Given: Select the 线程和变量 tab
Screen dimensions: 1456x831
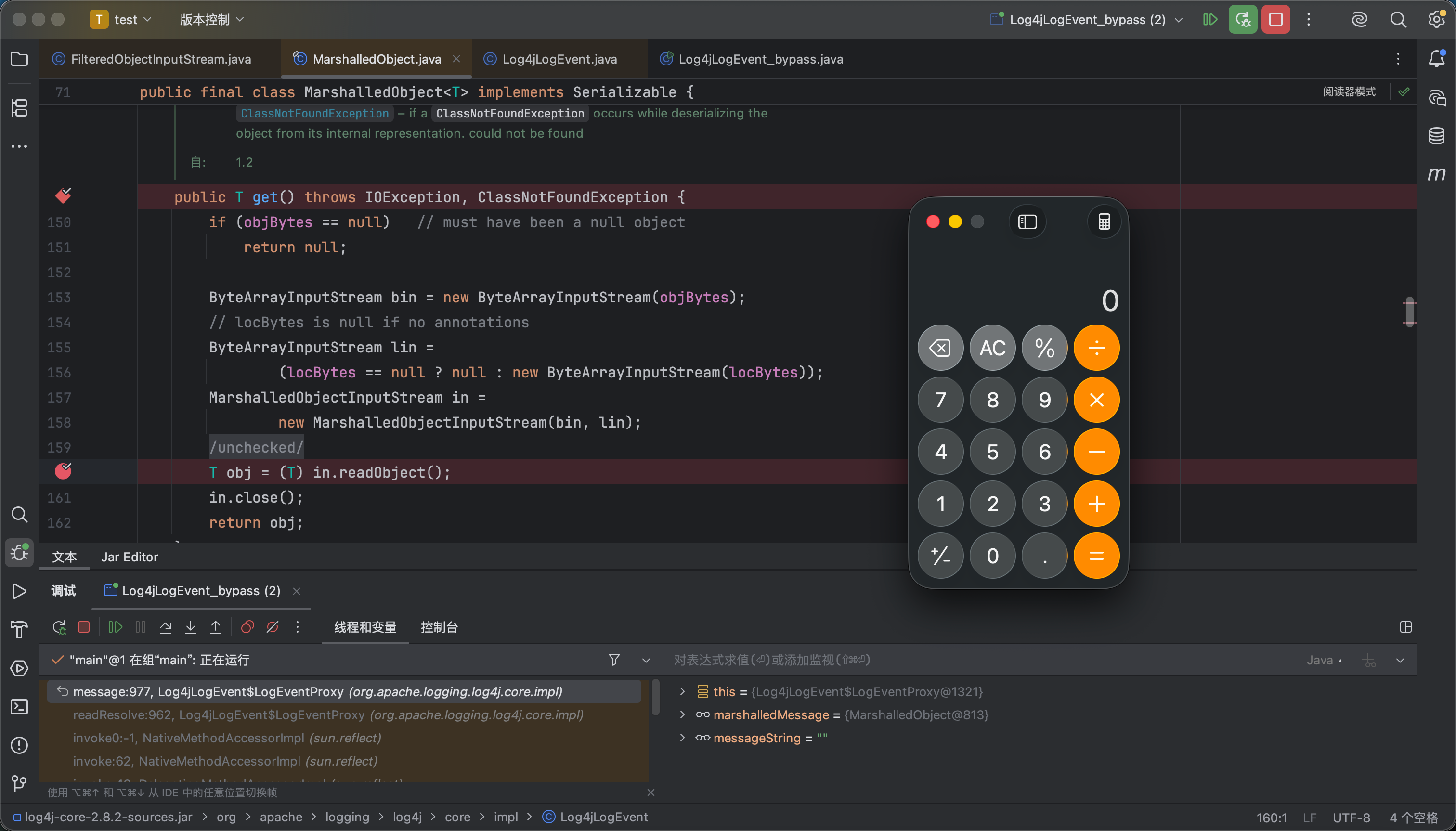Looking at the screenshot, I should 365,627.
